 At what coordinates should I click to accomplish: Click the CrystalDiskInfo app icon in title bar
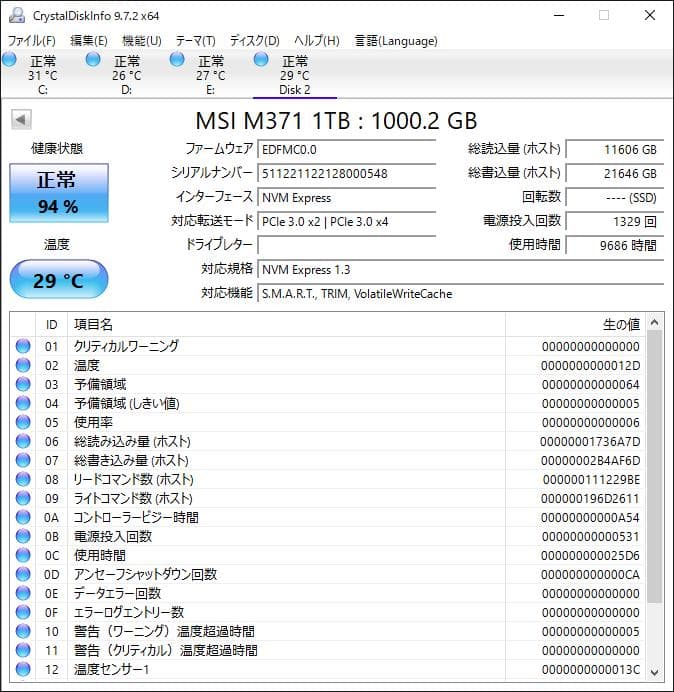[17, 15]
